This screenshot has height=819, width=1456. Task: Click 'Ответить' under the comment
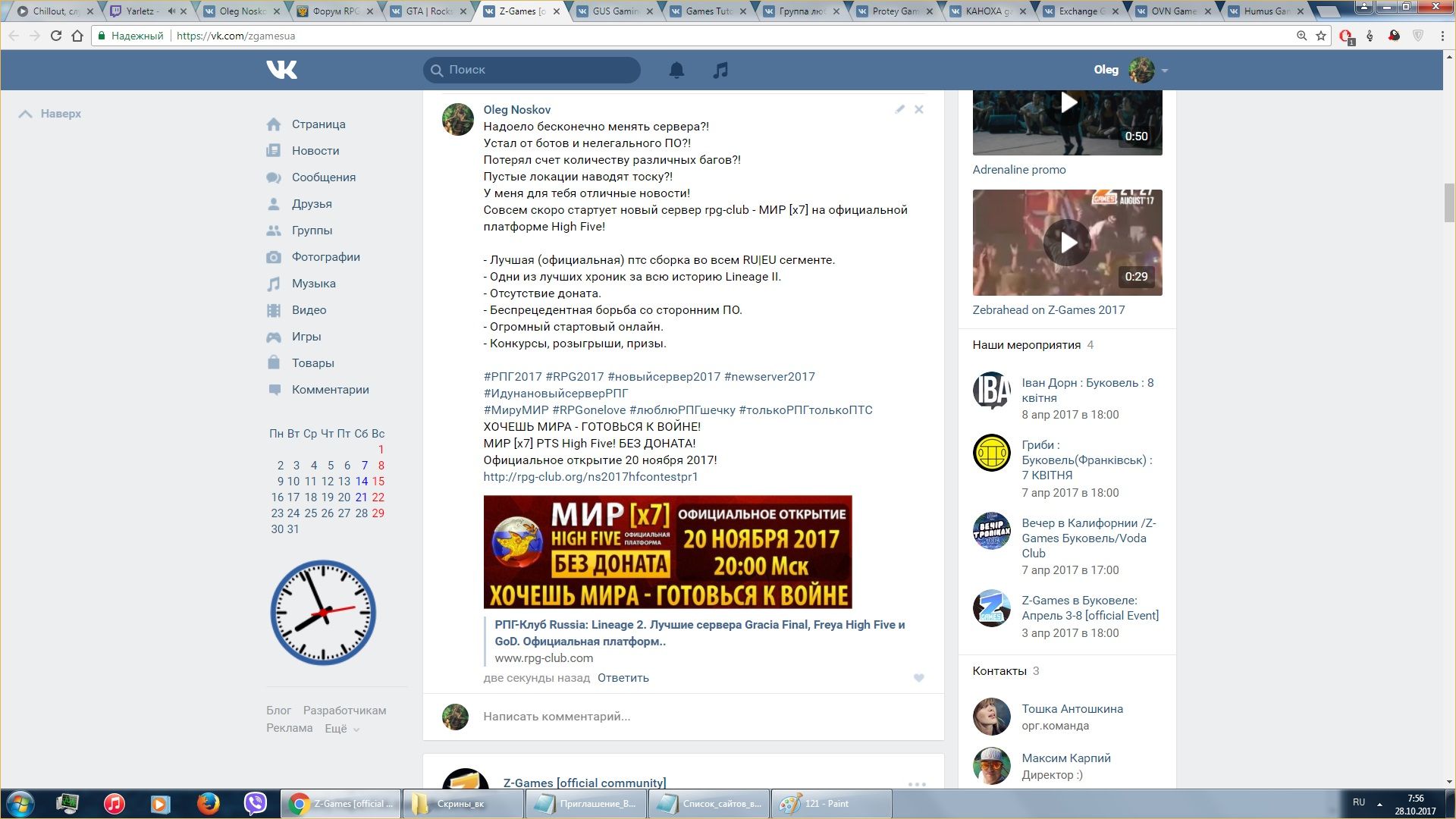(x=623, y=678)
